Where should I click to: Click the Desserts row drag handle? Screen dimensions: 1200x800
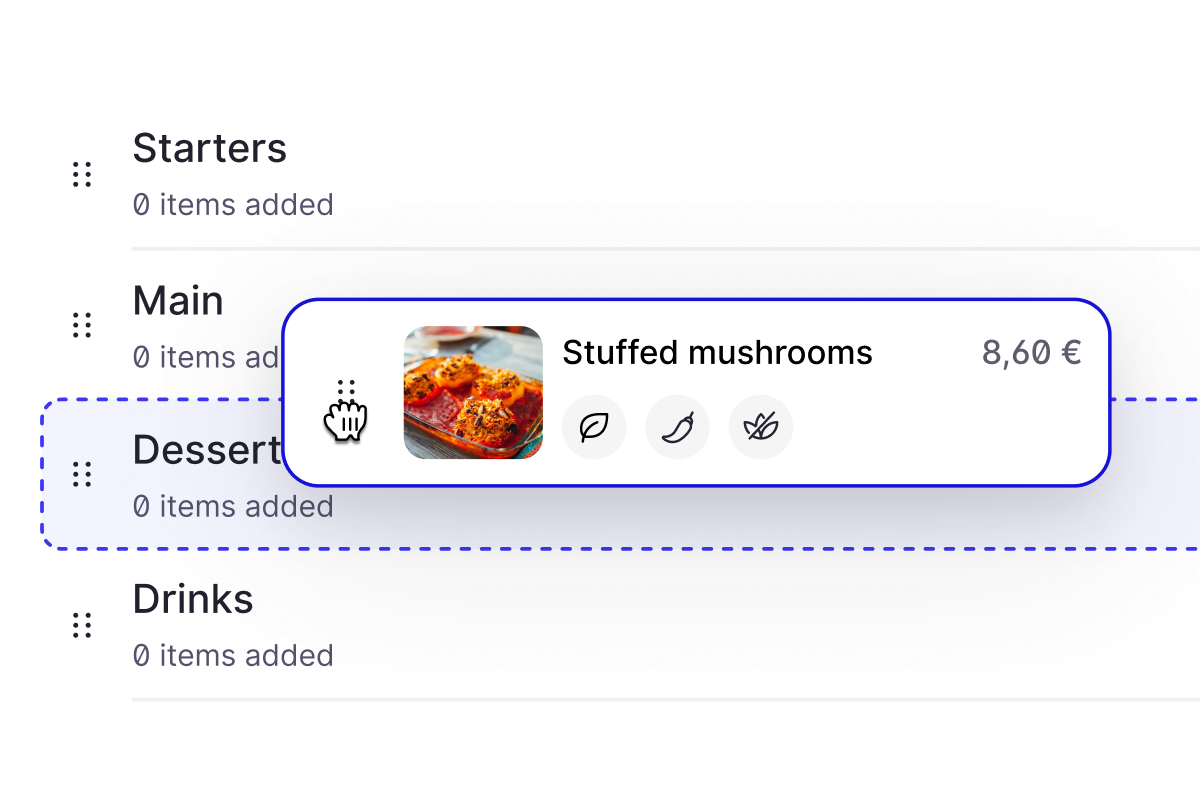(x=82, y=474)
